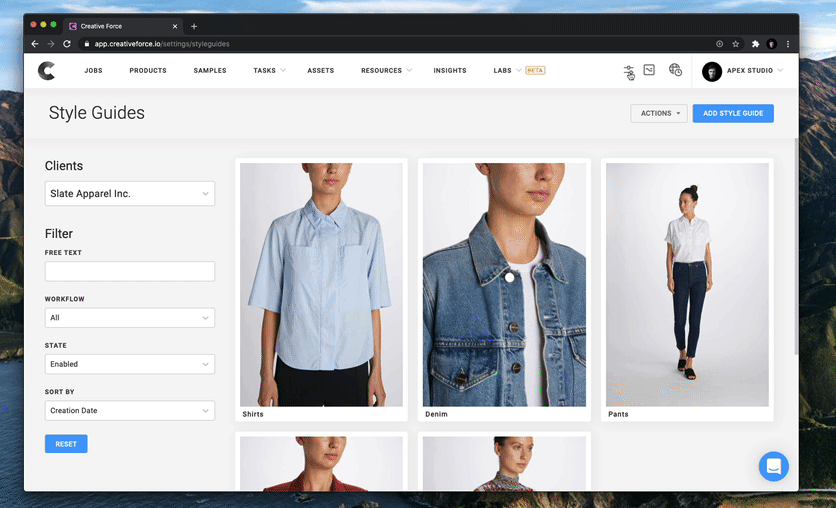
Task: Expand the Resources menu
Action: coord(386,70)
